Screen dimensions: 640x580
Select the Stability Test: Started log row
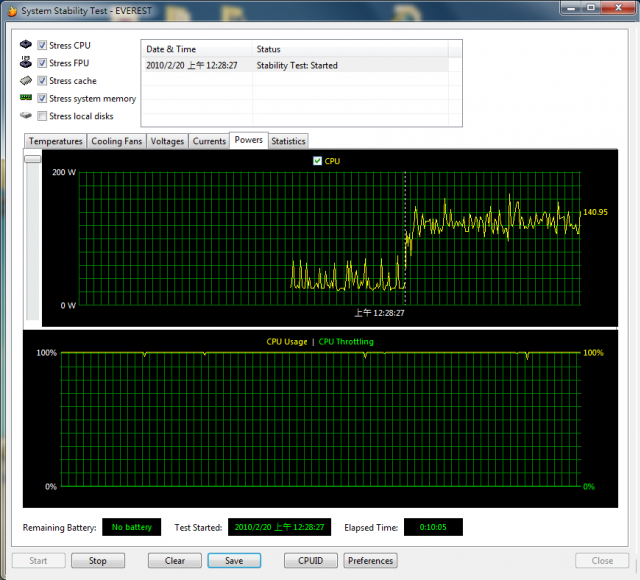click(x=296, y=65)
